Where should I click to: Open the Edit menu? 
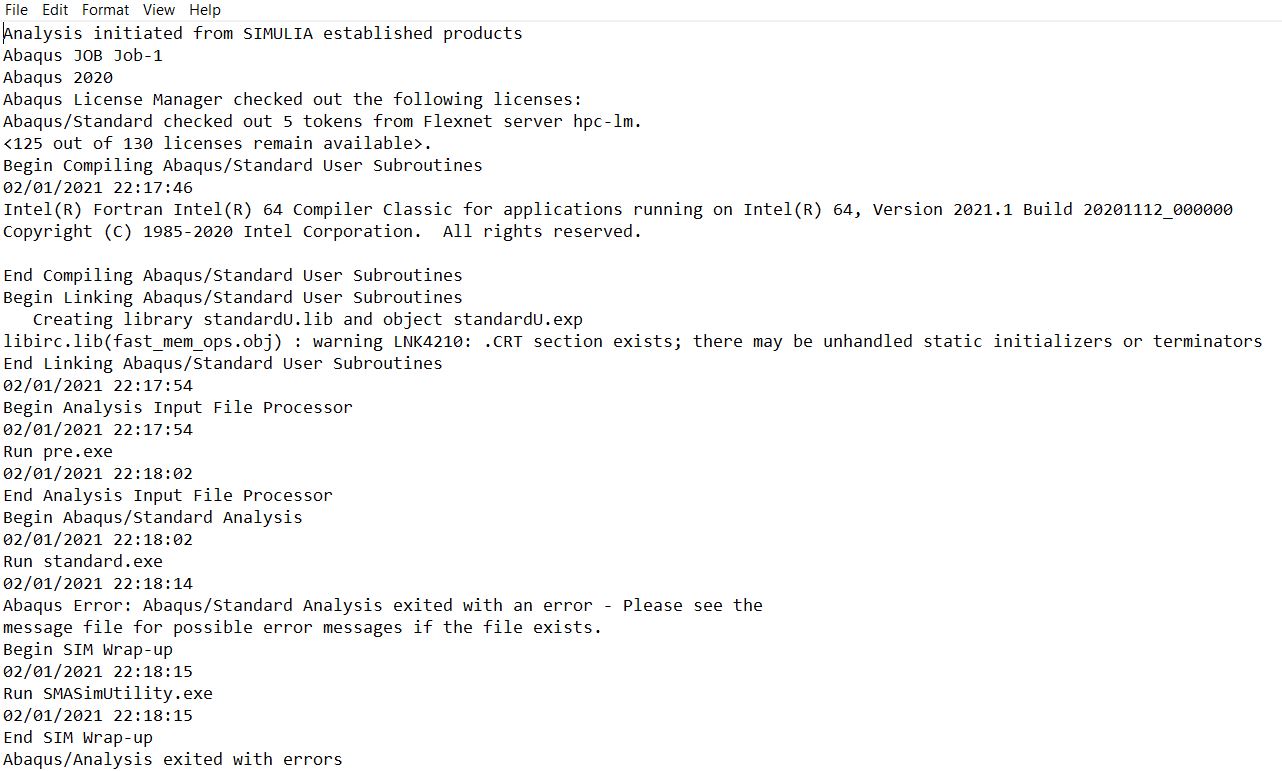55,10
